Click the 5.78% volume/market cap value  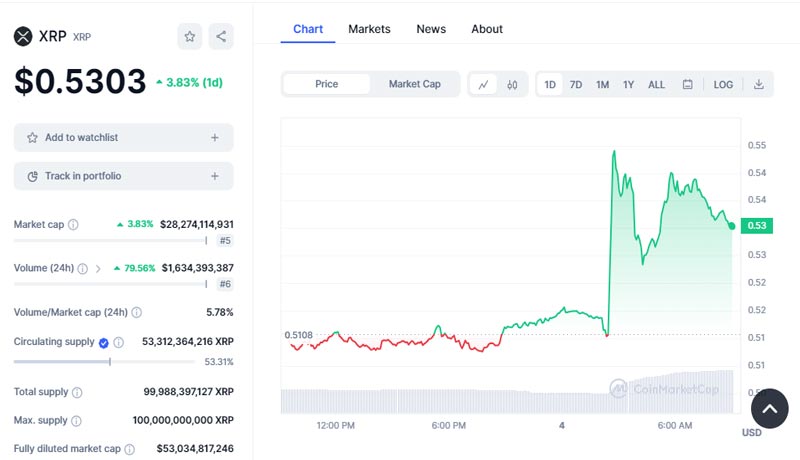(220, 312)
